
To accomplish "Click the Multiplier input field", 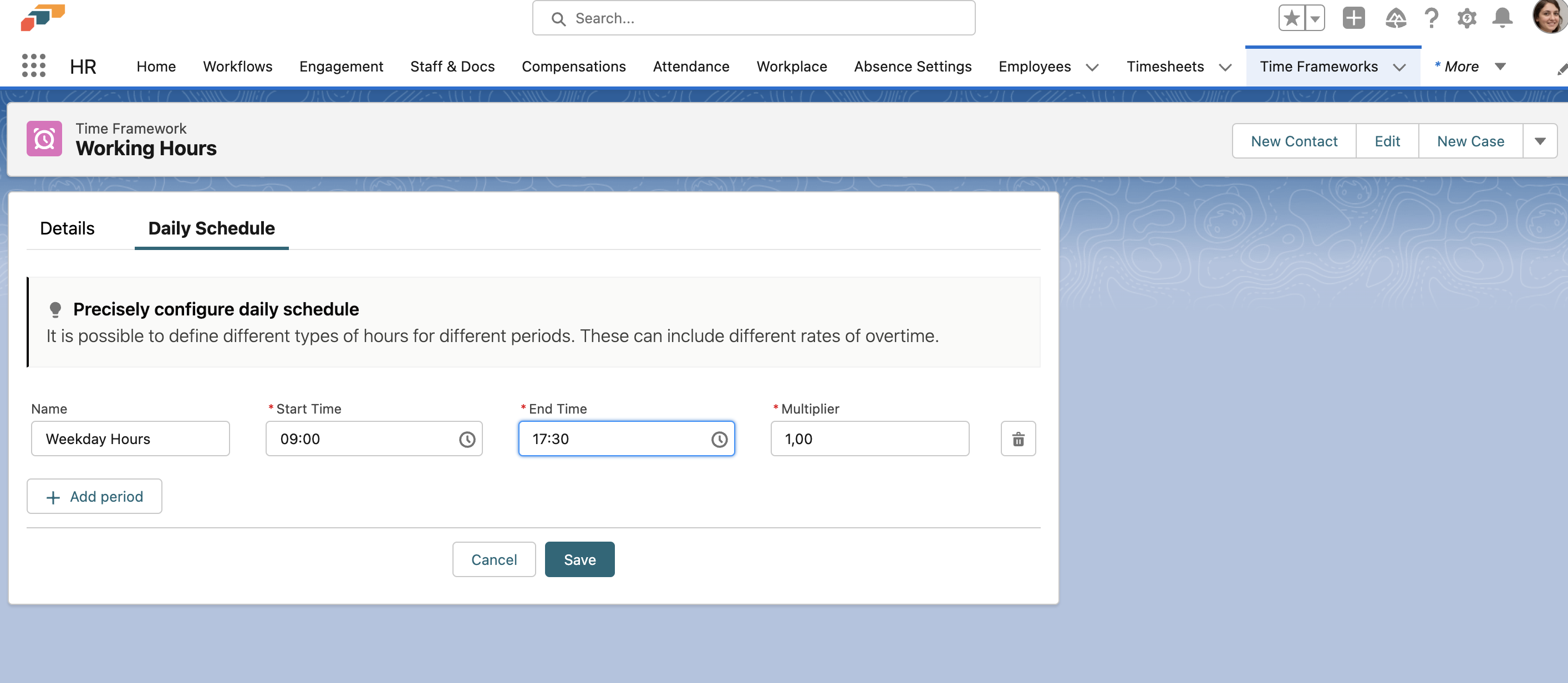I will (x=869, y=439).
